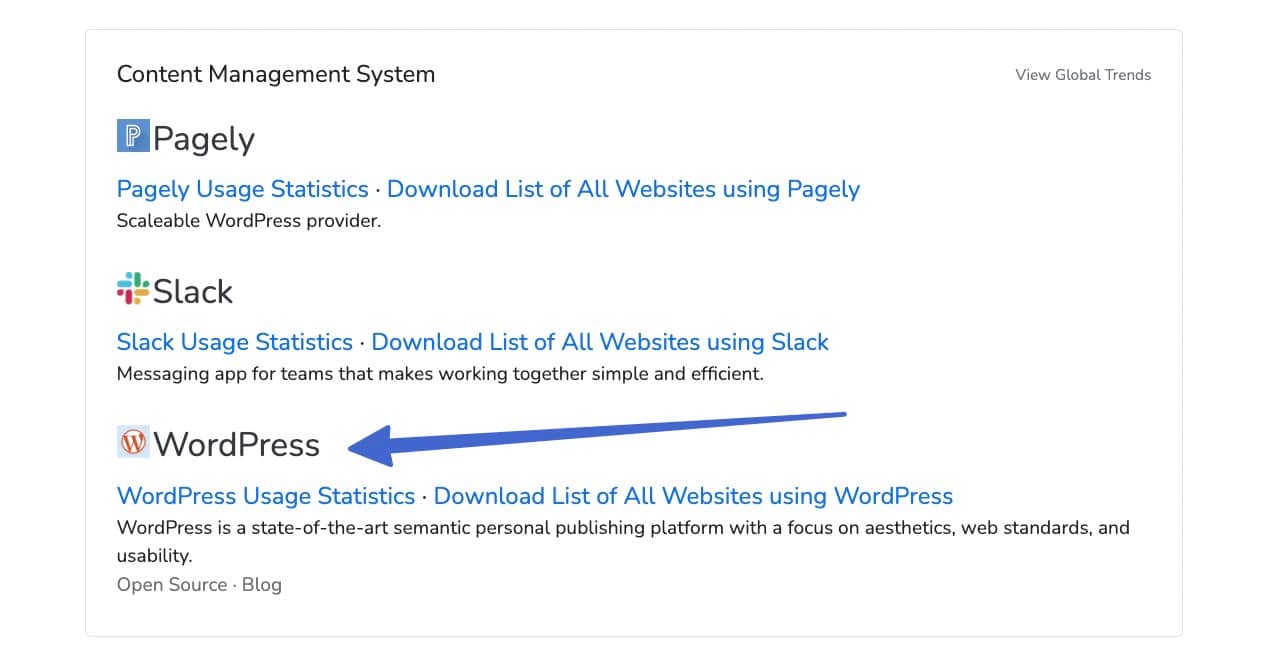Click the WordPress publishing platform description
Screen dimensions: 1278x660
pos(620,527)
